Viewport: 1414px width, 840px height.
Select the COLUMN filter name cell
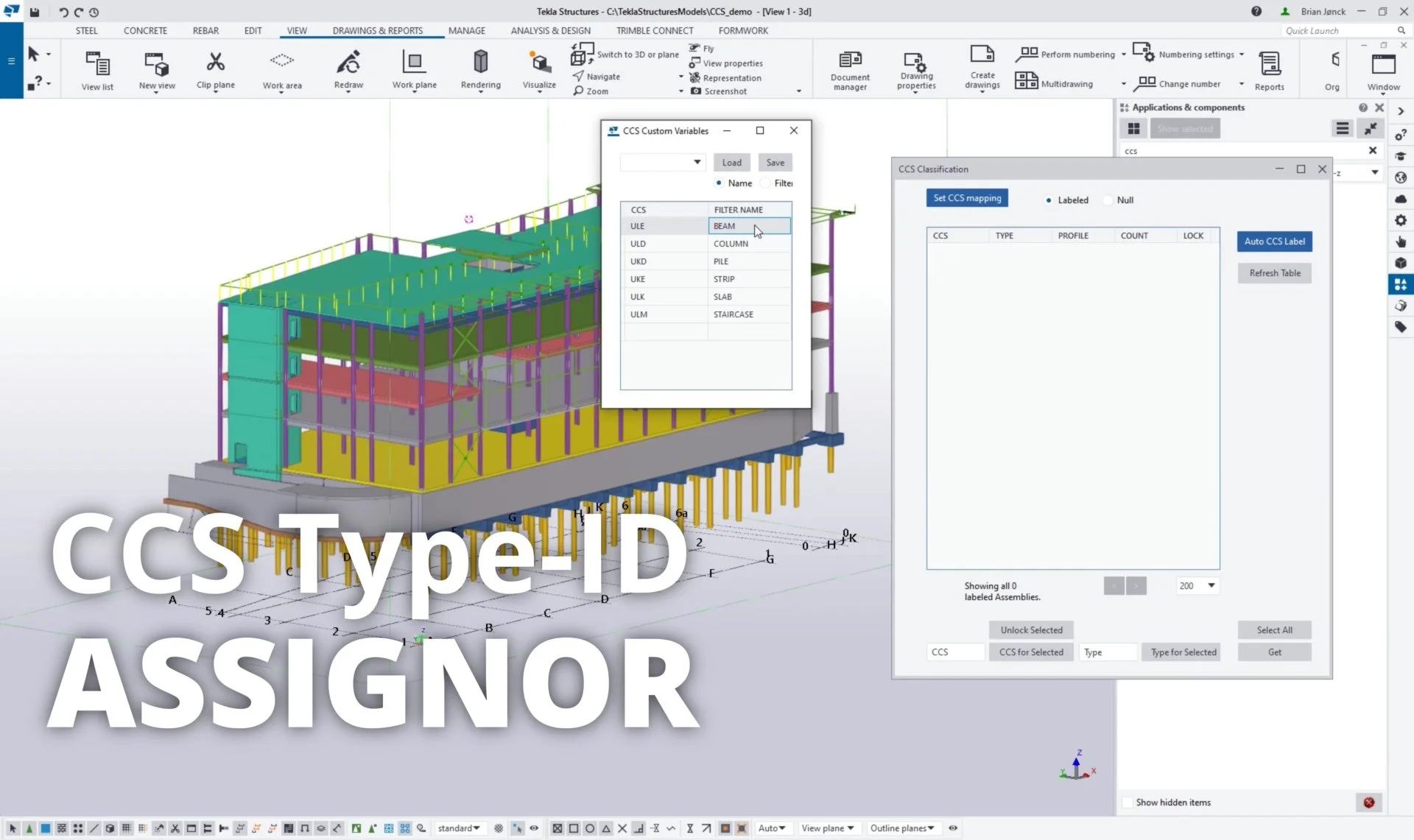pos(750,244)
